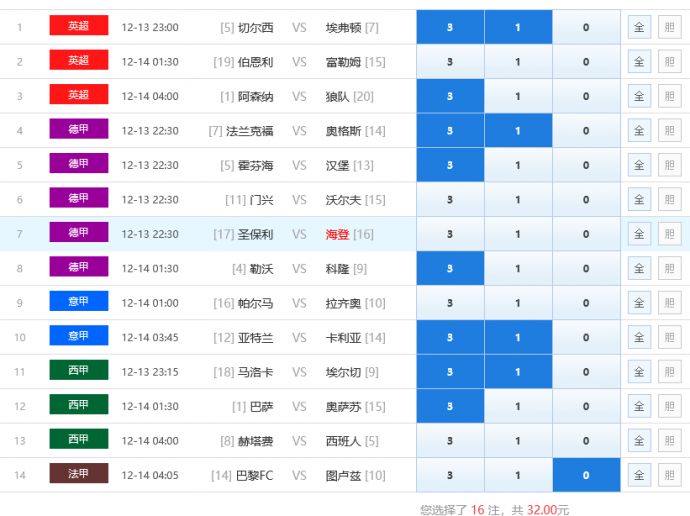This screenshot has height=516, width=690.
Task: Select the 全 button for 切尔西 vs 埃弗顿
Action: click(639, 27)
